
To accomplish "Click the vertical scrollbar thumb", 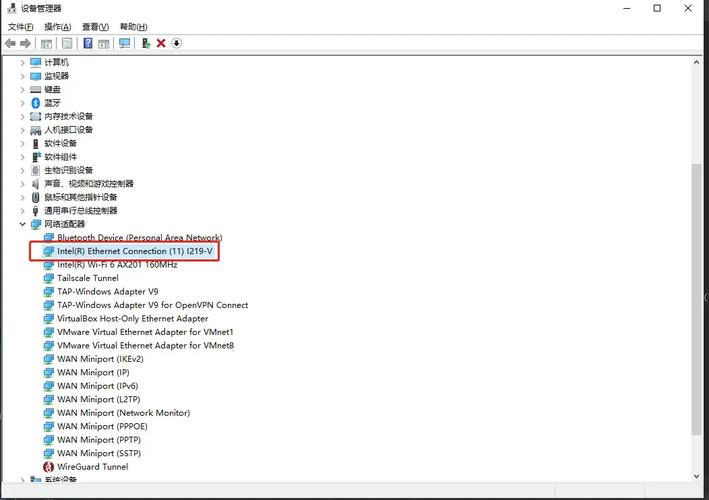I will point(696,299).
